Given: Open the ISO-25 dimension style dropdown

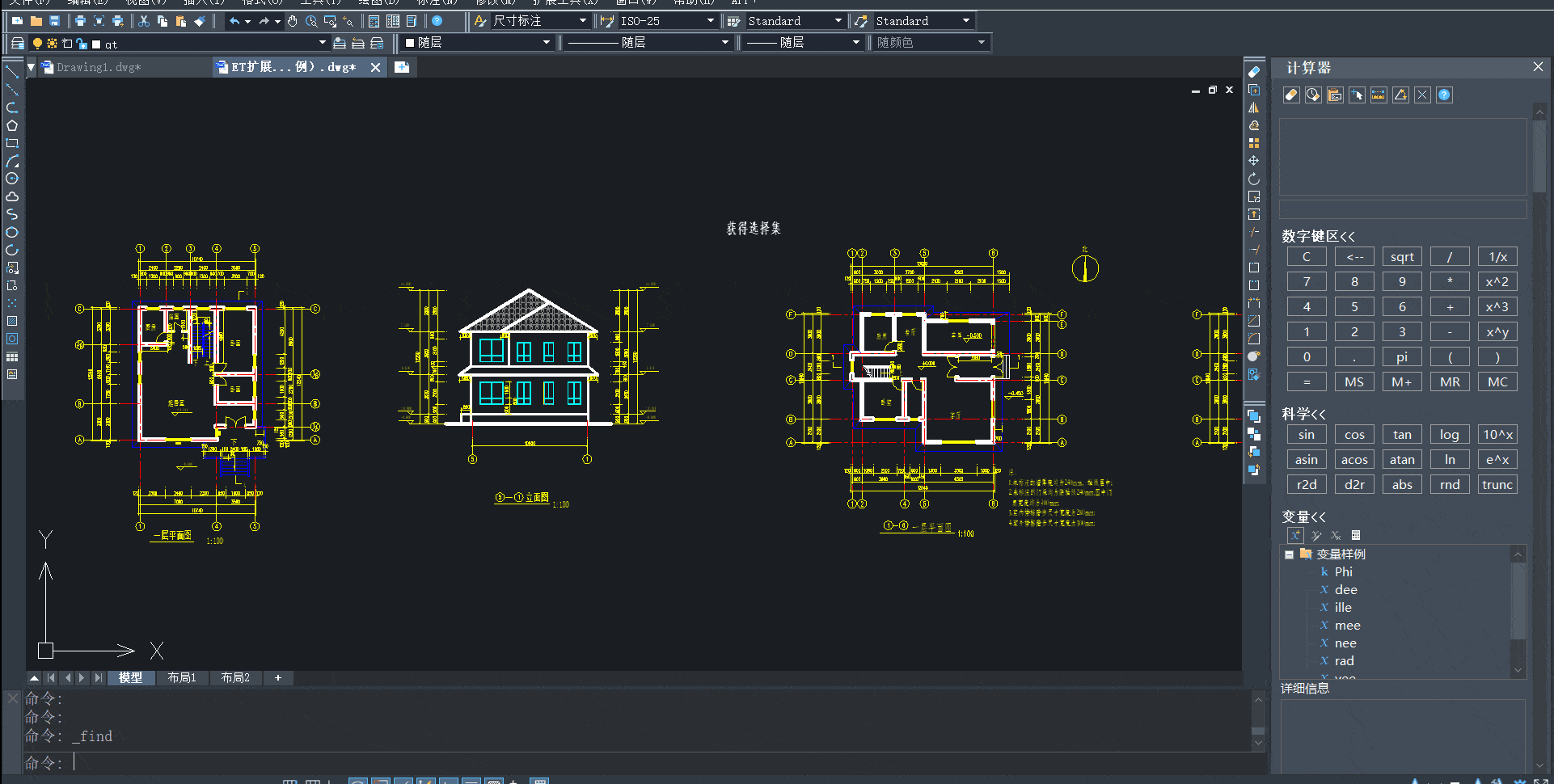Looking at the screenshot, I should [710, 21].
